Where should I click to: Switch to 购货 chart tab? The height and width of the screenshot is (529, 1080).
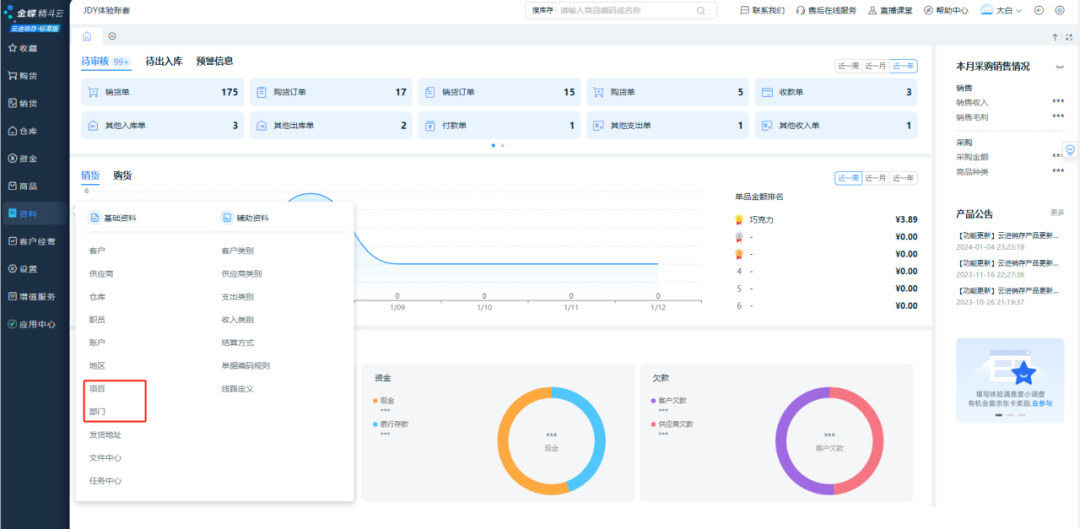[x=123, y=175]
